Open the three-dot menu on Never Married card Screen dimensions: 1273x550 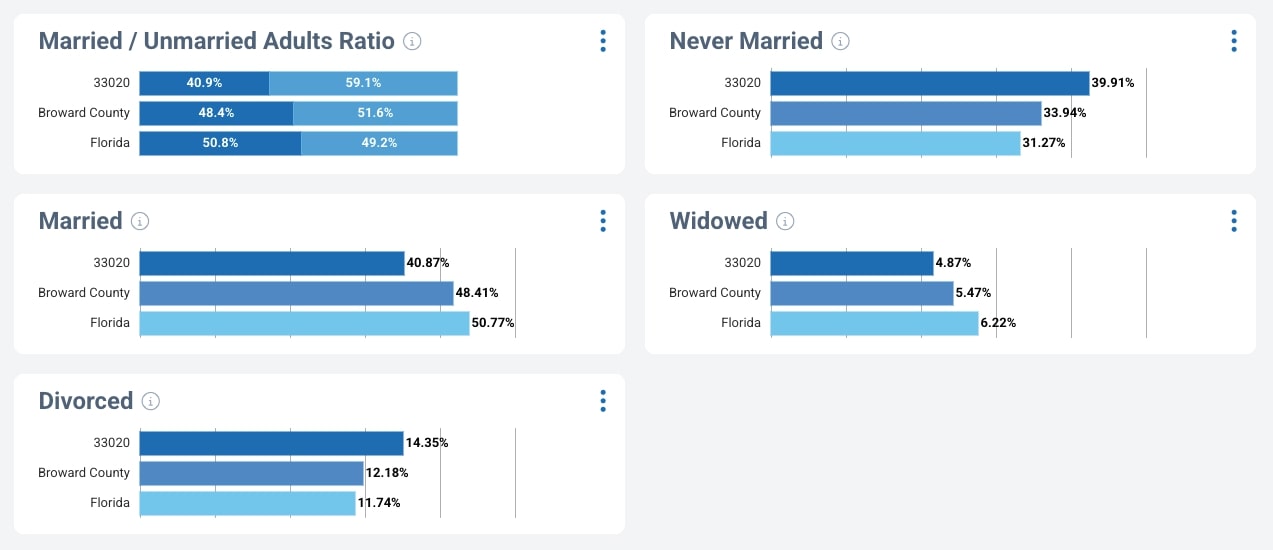tap(1234, 41)
